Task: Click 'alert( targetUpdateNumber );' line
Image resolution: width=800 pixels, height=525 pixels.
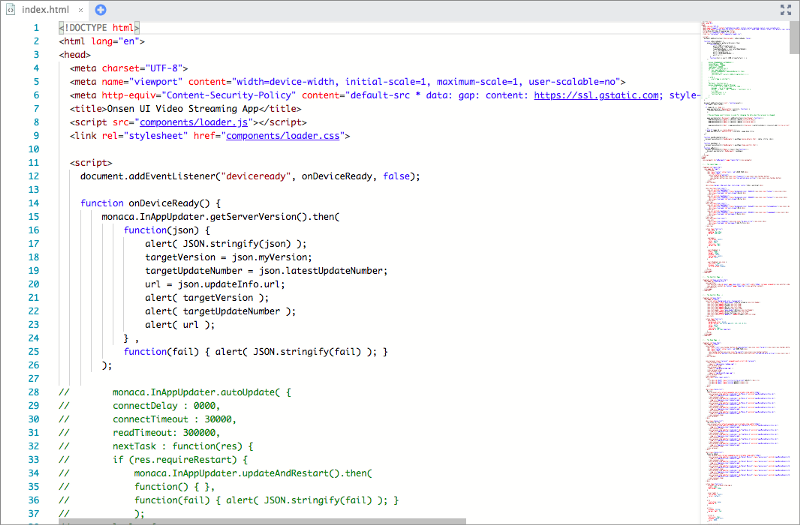Action: [x=220, y=311]
